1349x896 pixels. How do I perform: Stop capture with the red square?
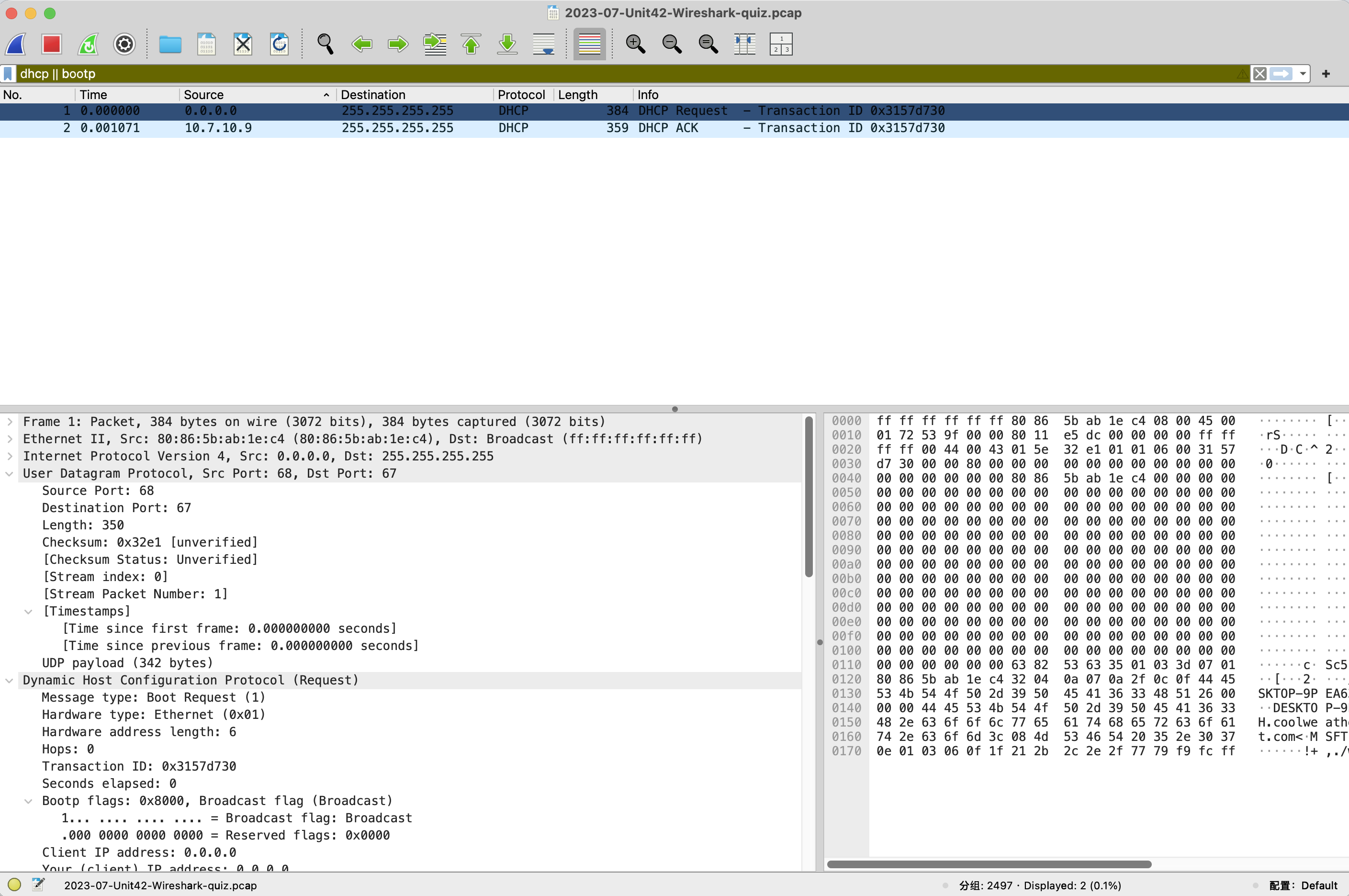click(51, 44)
